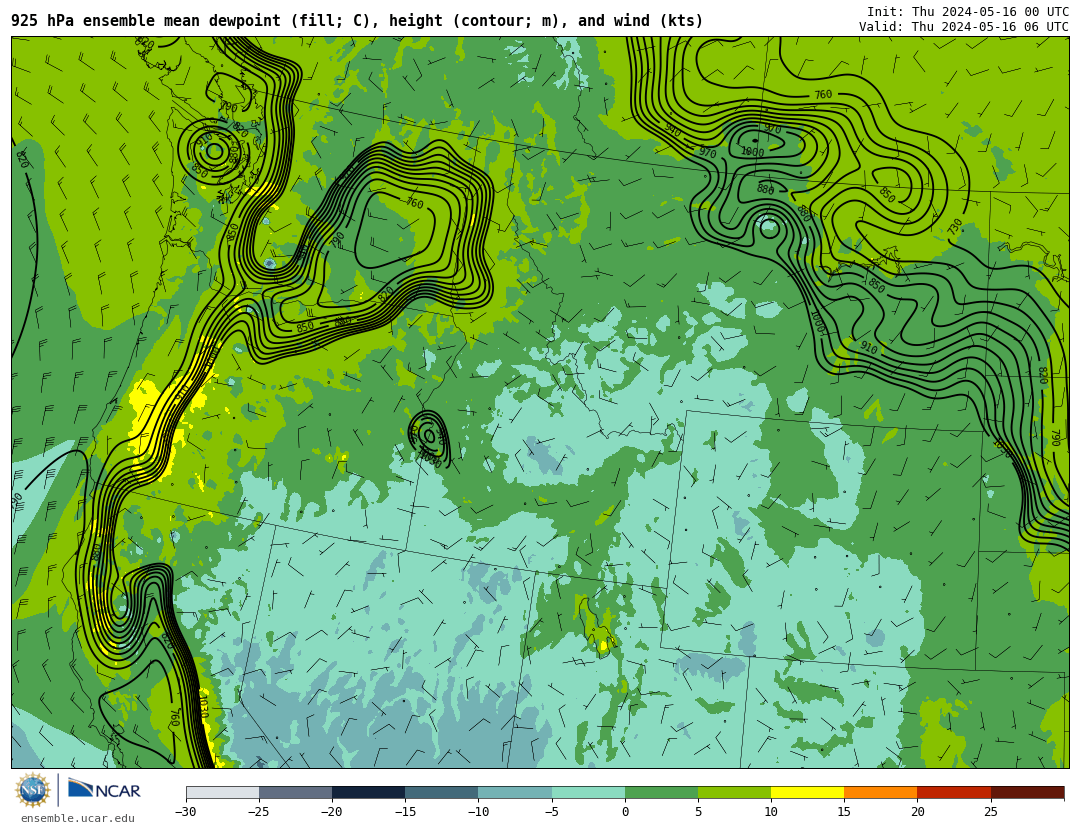
Task: Click the colorbar tick label 15
Action: click(844, 812)
